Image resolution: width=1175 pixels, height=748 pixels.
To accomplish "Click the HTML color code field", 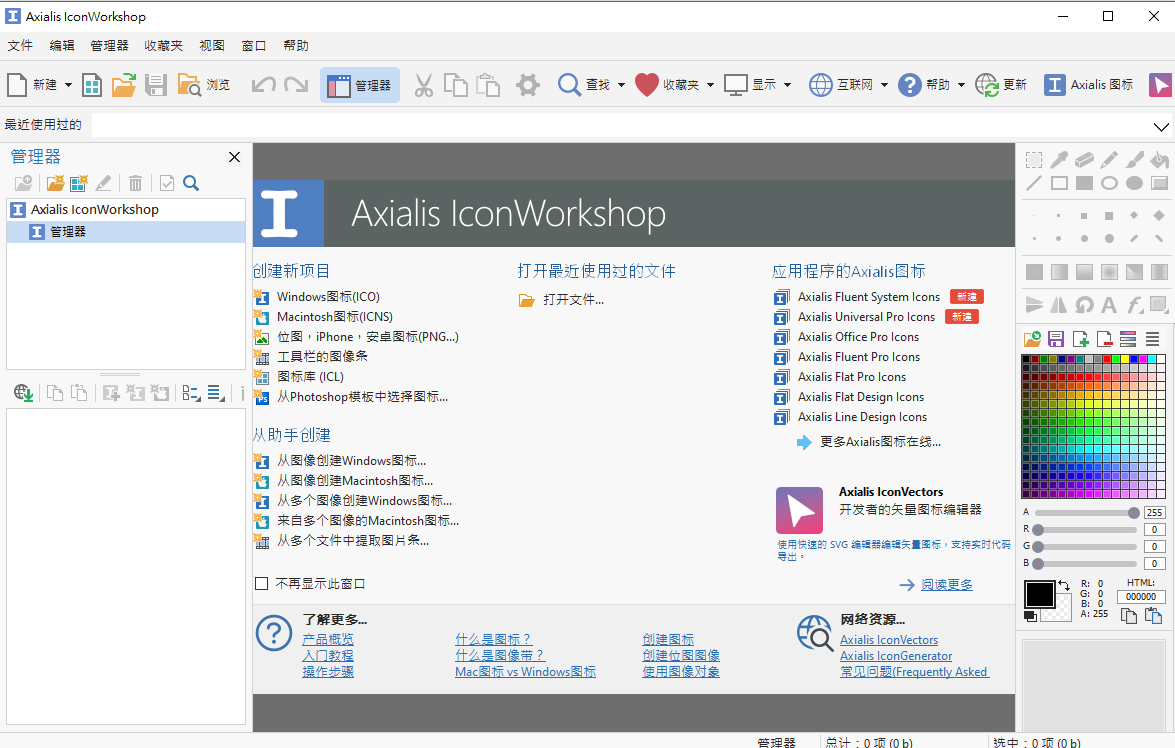I will [1141, 597].
